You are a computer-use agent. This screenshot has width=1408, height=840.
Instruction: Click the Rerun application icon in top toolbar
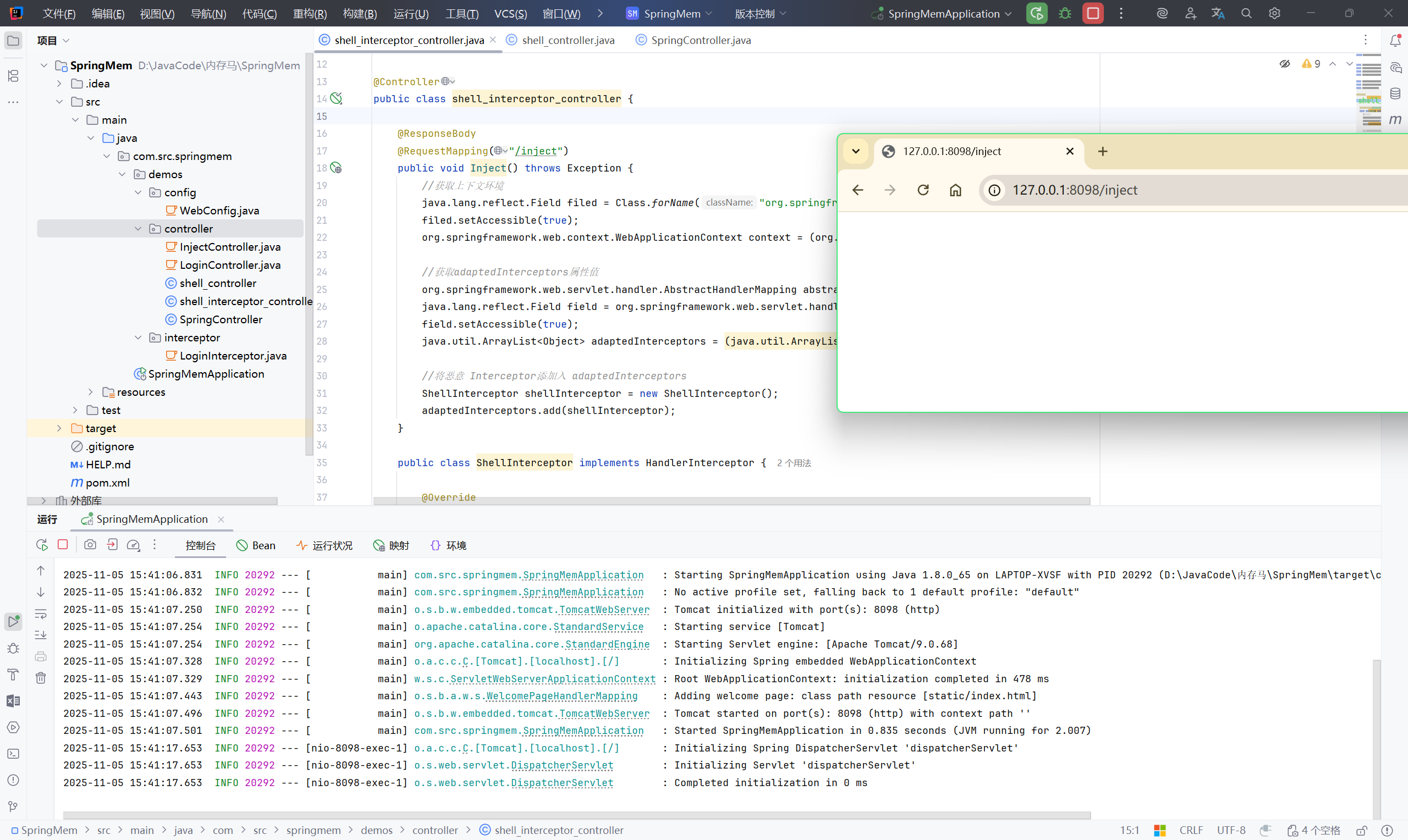1037,14
